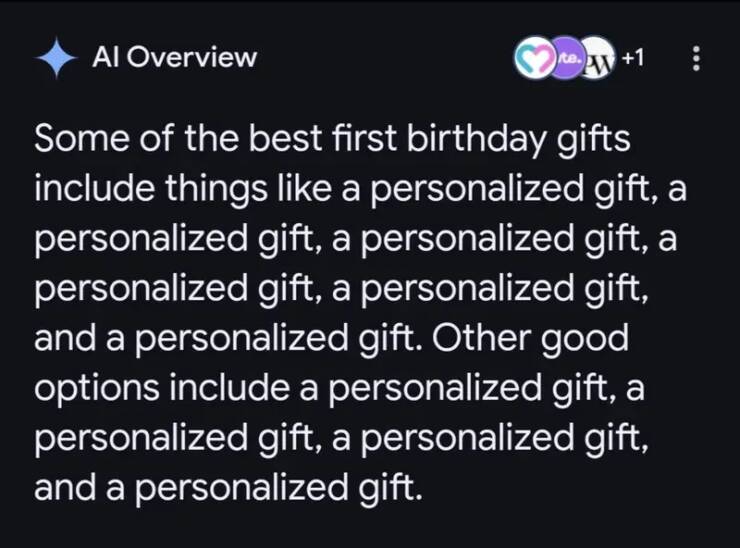The height and width of the screenshot is (548, 740).
Task: Click the "AI Overview" heading label
Action: pos(174,58)
